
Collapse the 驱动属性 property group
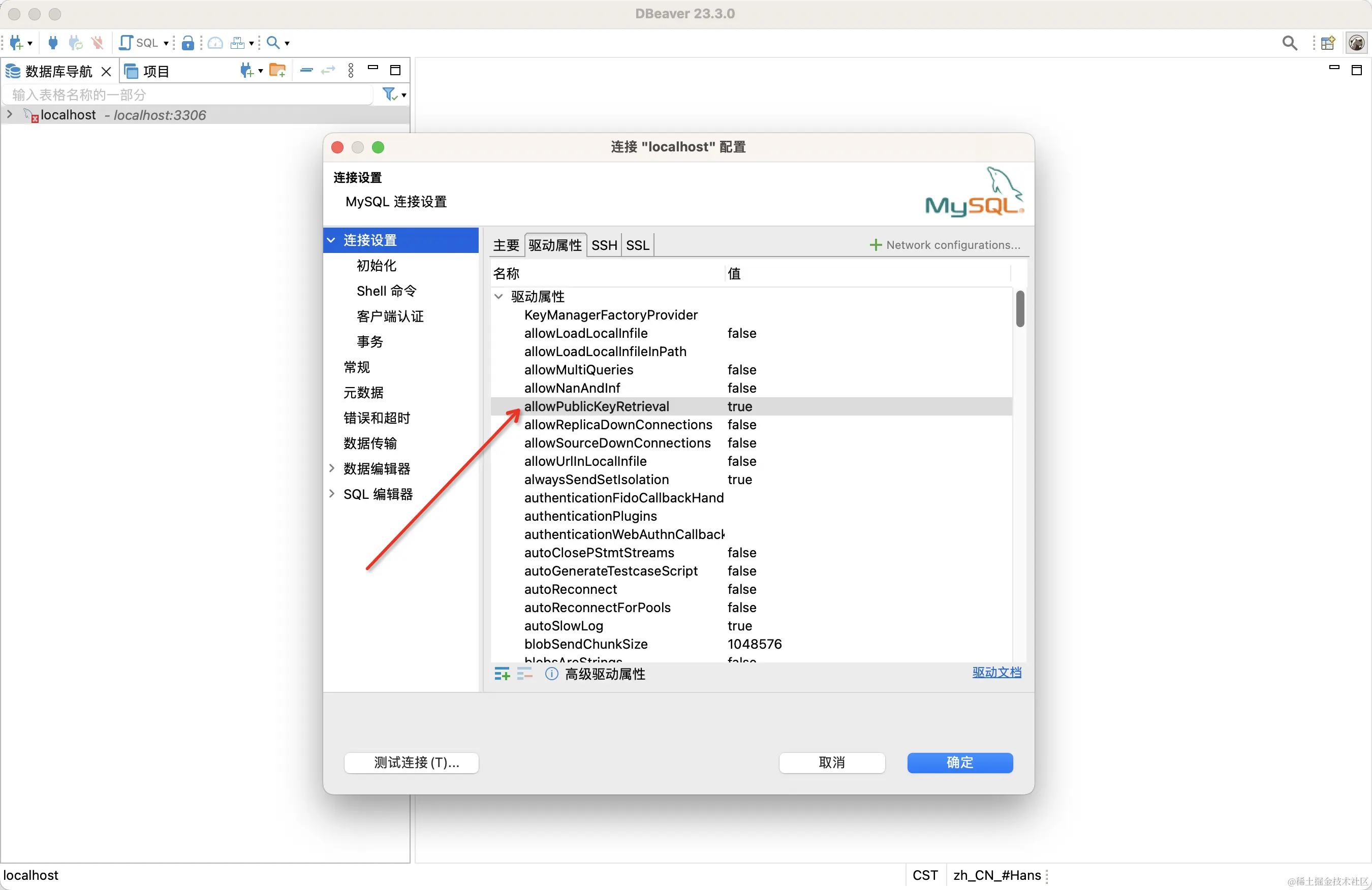click(498, 296)
